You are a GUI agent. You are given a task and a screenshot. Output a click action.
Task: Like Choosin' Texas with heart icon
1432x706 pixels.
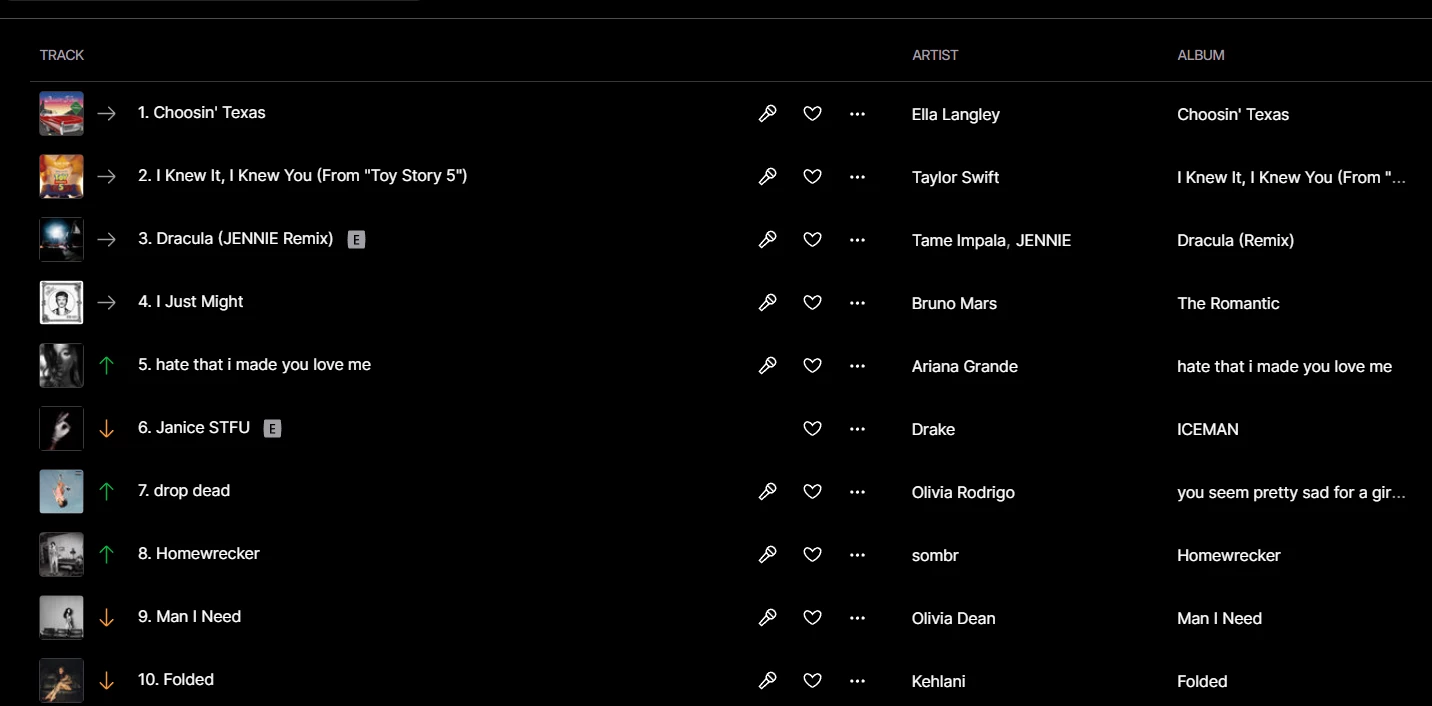click(x=812, y=114)
